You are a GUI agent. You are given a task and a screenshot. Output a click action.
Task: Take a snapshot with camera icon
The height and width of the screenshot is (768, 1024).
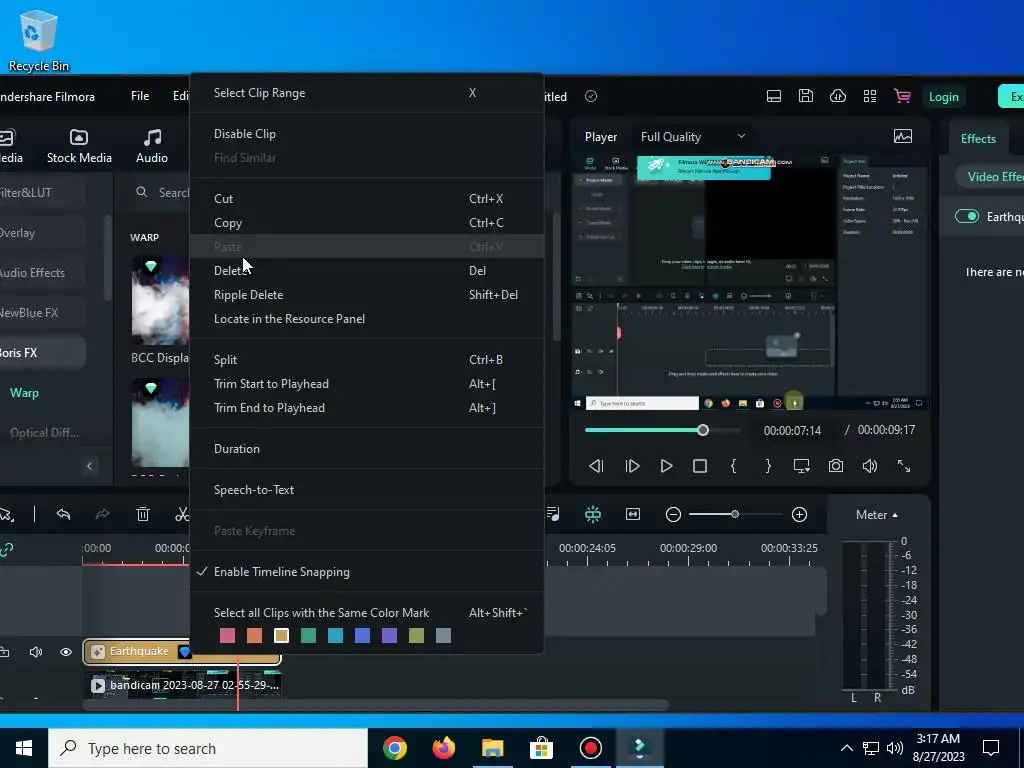836,466
